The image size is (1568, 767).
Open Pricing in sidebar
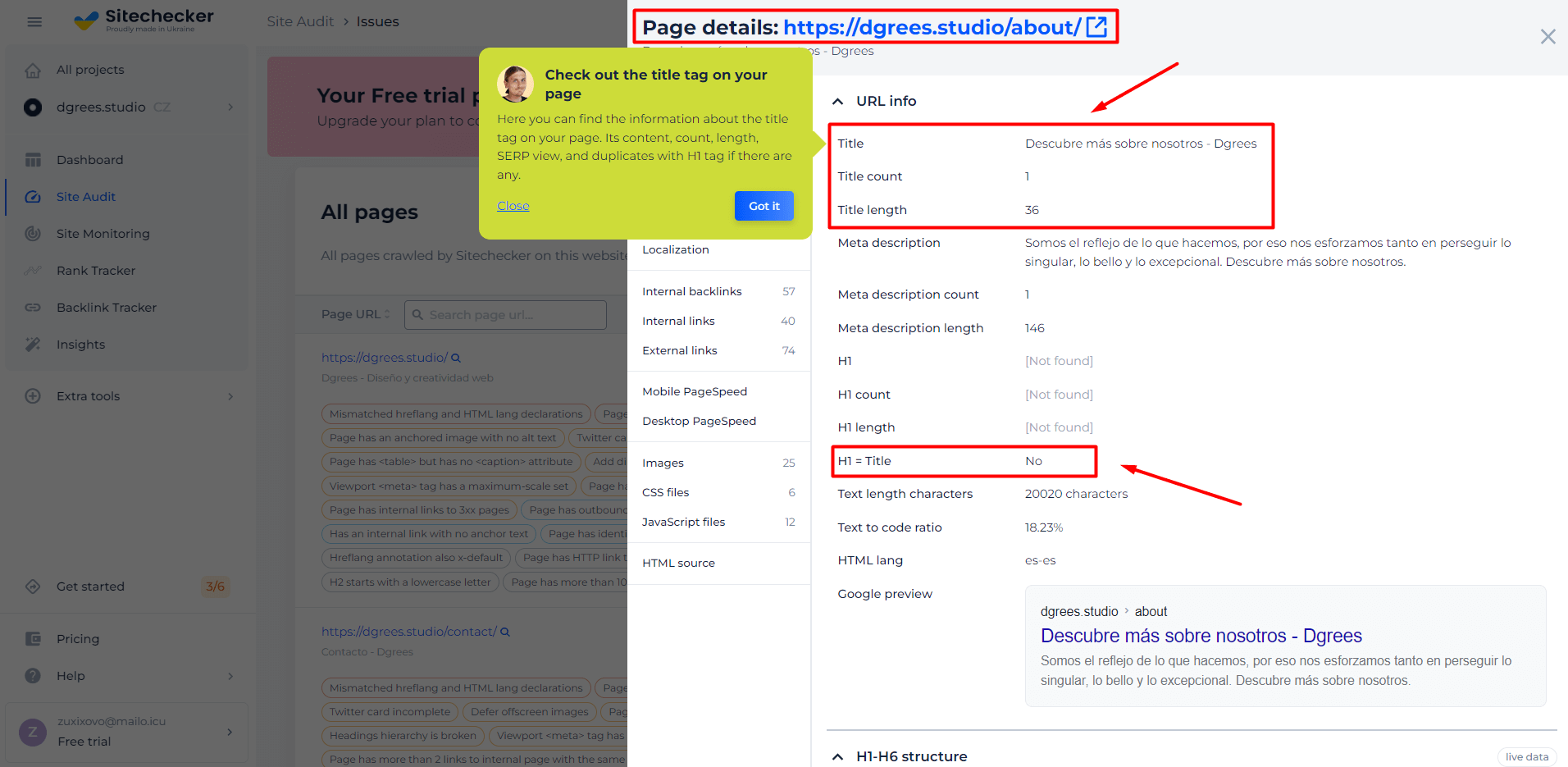78,639
